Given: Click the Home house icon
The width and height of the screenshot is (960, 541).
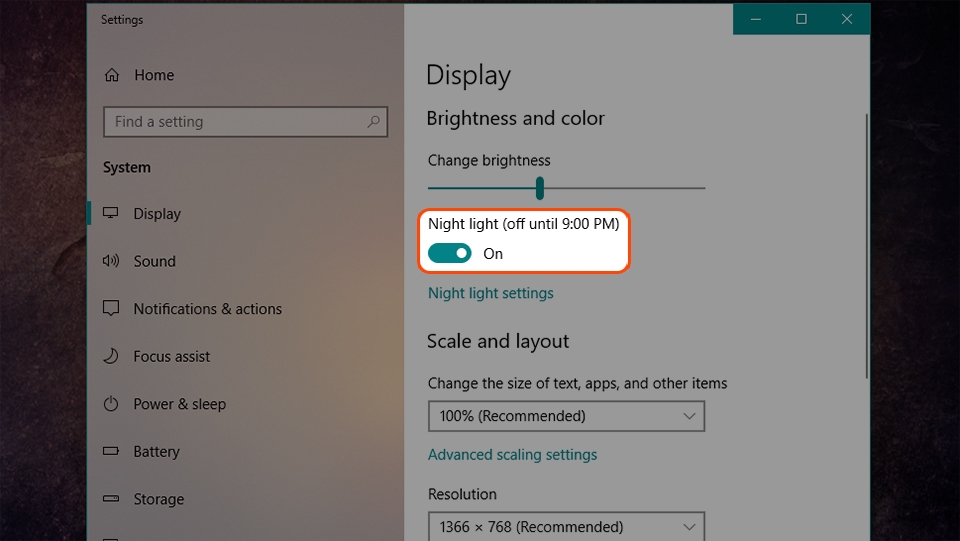Looking at the screenshot, I should [111, 75].
